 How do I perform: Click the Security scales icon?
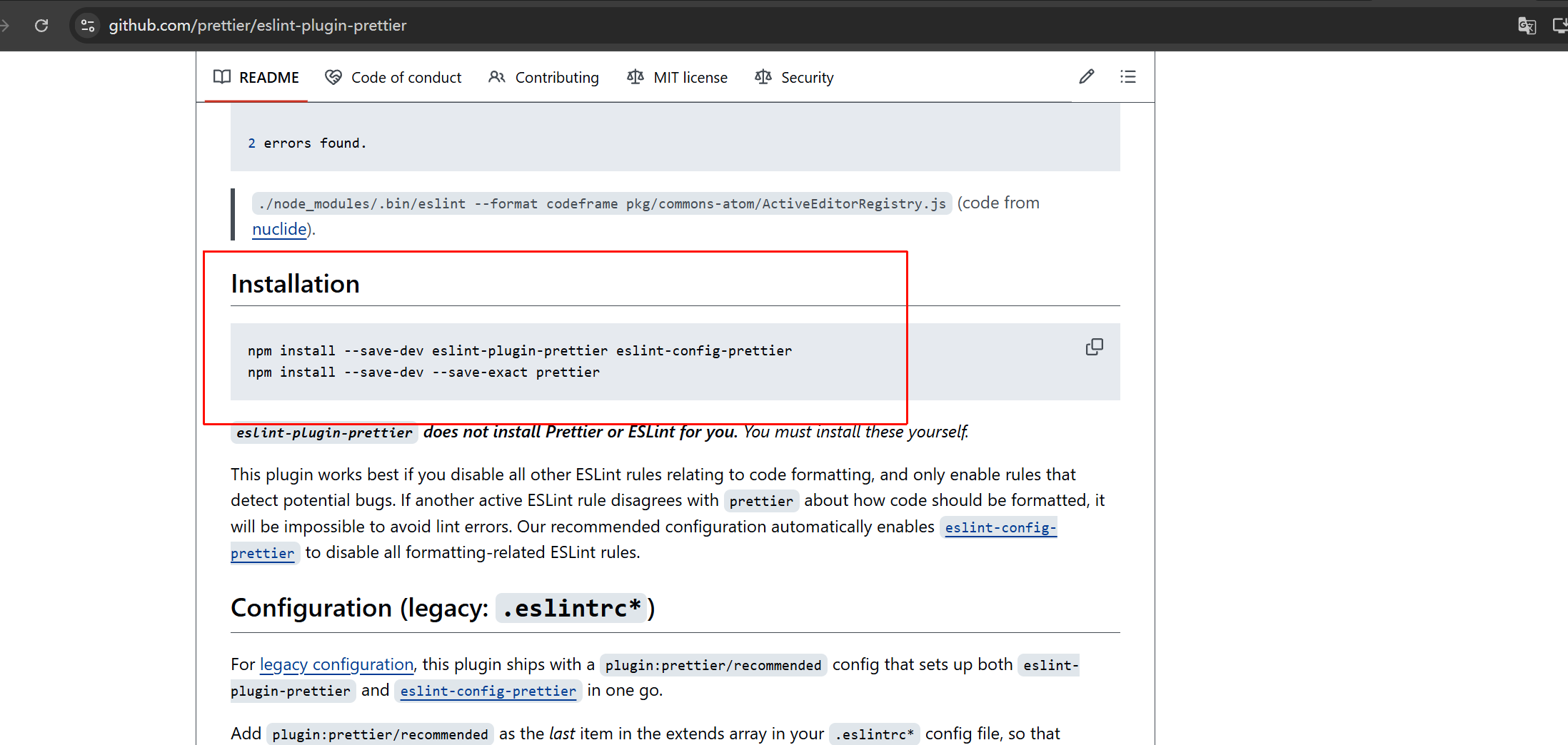763,77
